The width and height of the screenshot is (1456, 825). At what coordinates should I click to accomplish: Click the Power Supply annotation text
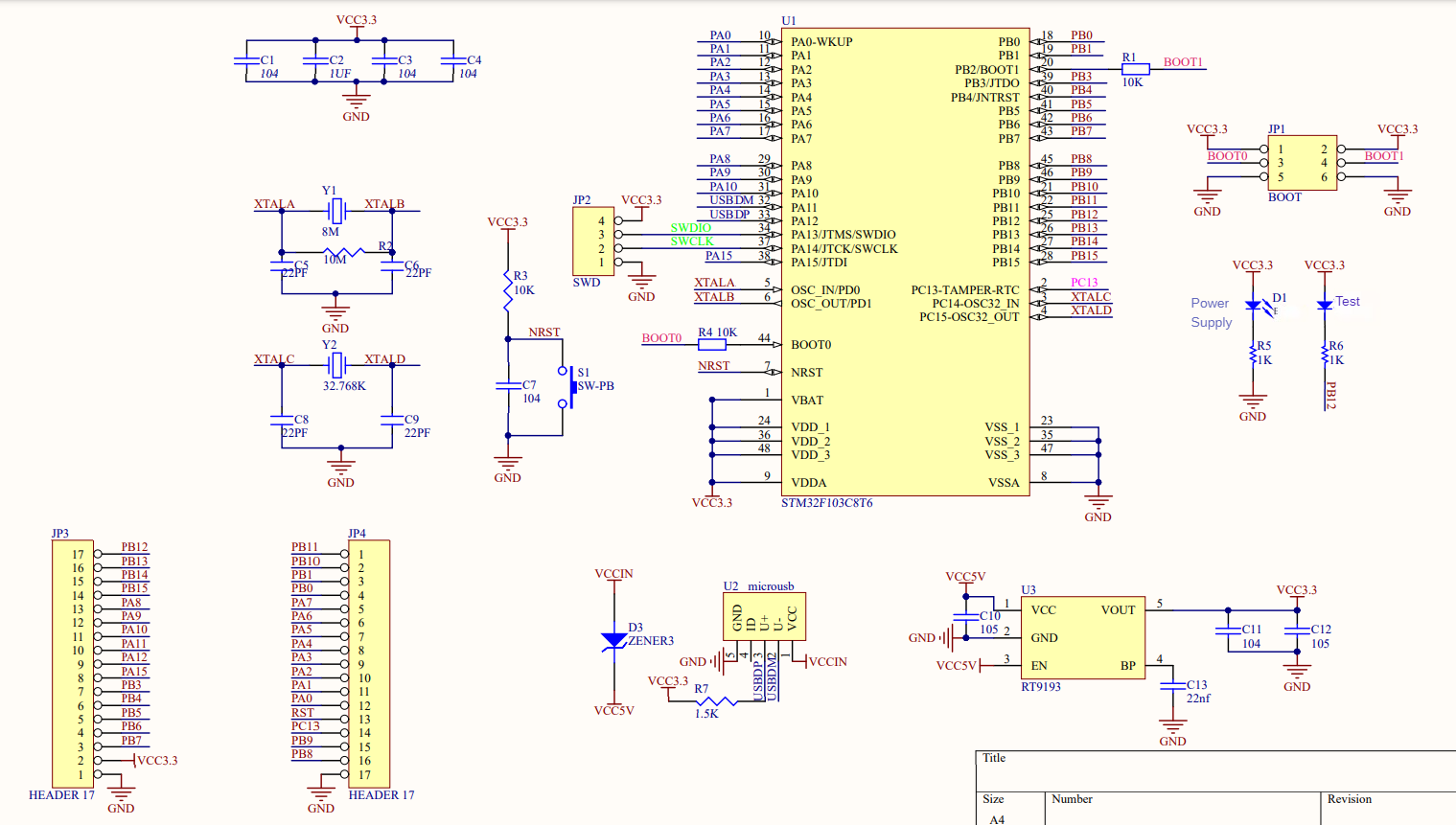(1211, 312)
